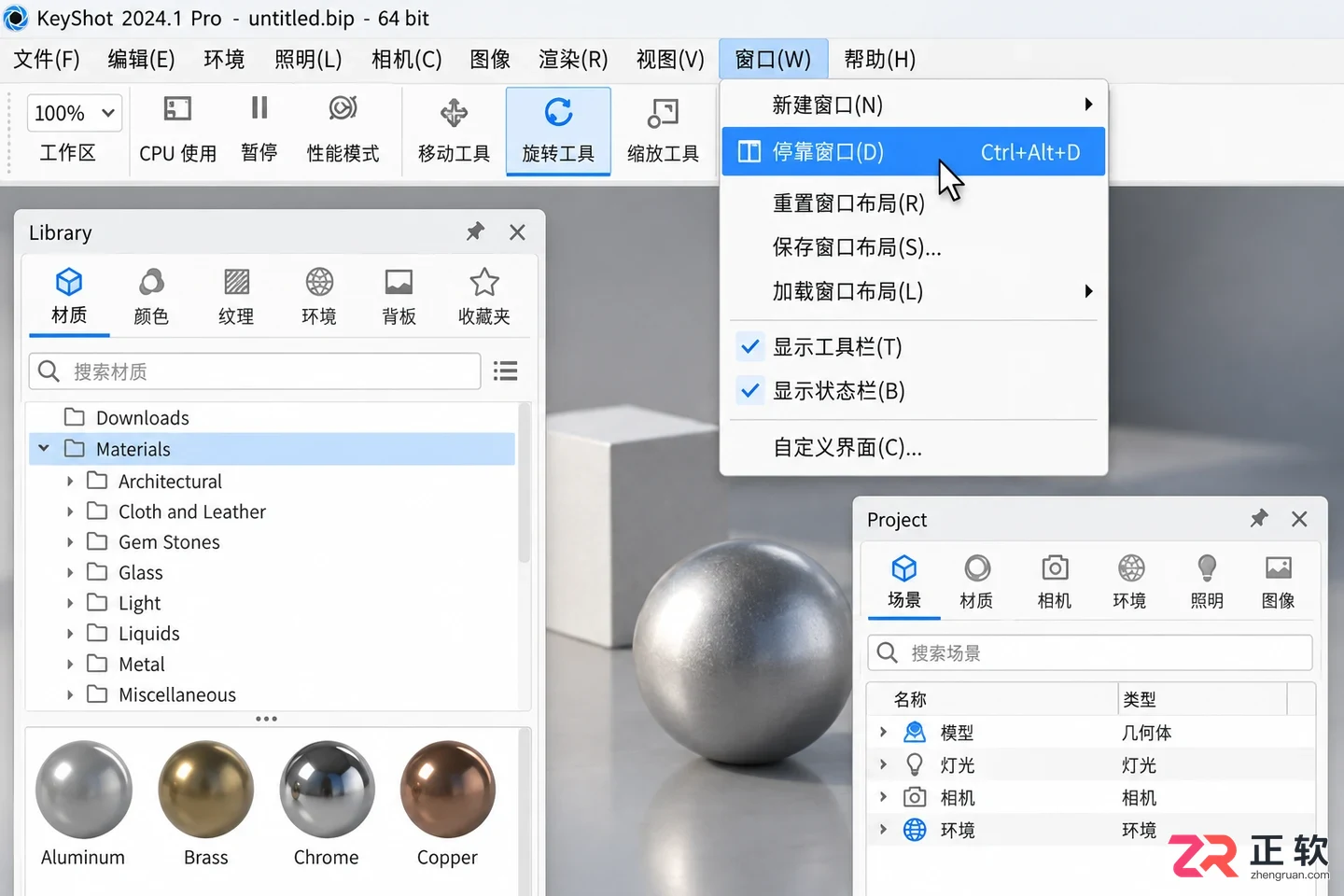Expand the Architectural folder
This screenshot has width=1344, height=896.
click(70, 482)
